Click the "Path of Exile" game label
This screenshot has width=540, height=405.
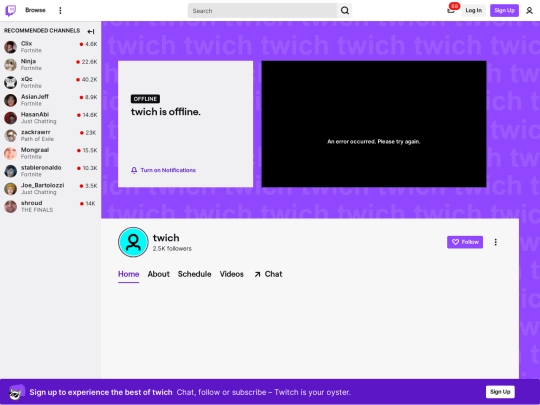tap(37, 139)
